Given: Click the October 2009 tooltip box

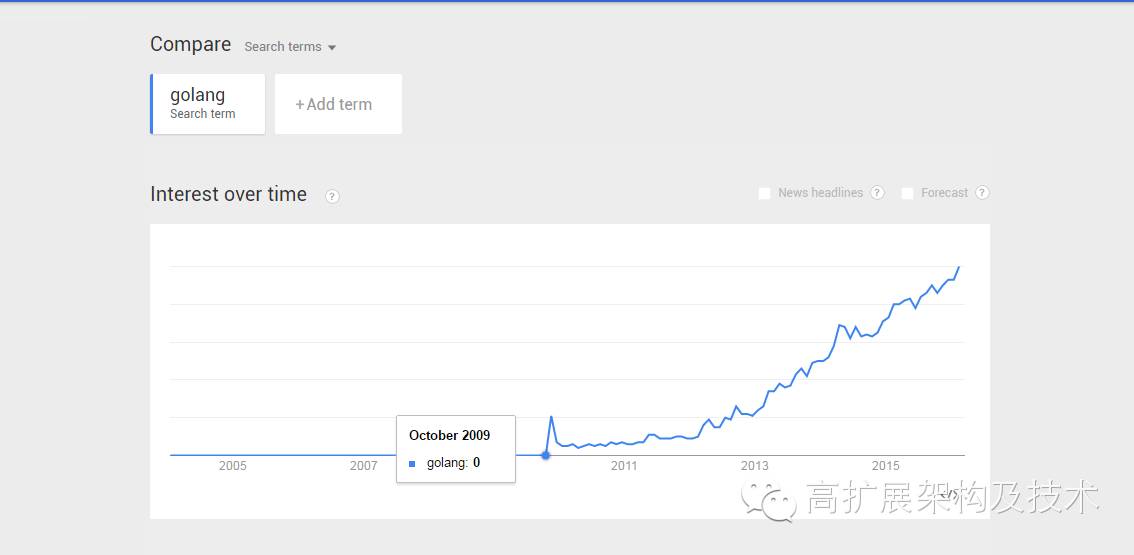Looking at the screenshot, I should (x=456, y=449).
